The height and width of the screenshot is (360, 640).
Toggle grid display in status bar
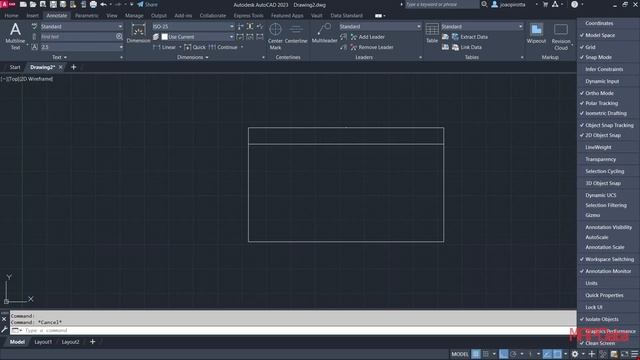476,354
